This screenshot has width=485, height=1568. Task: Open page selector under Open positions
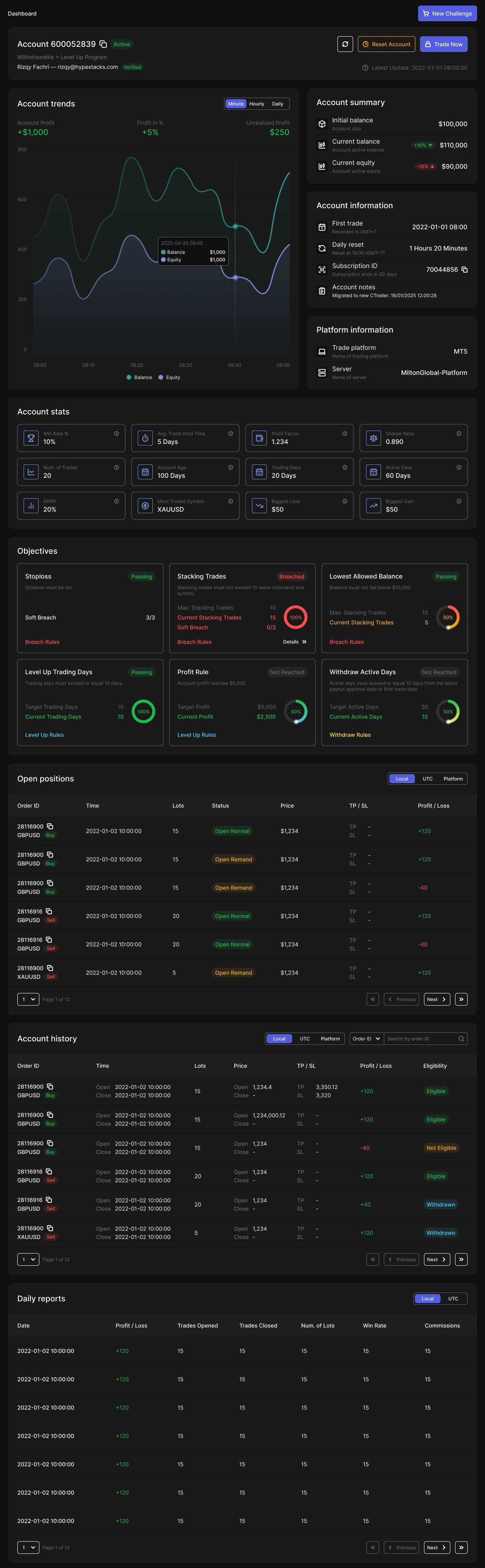28,999
